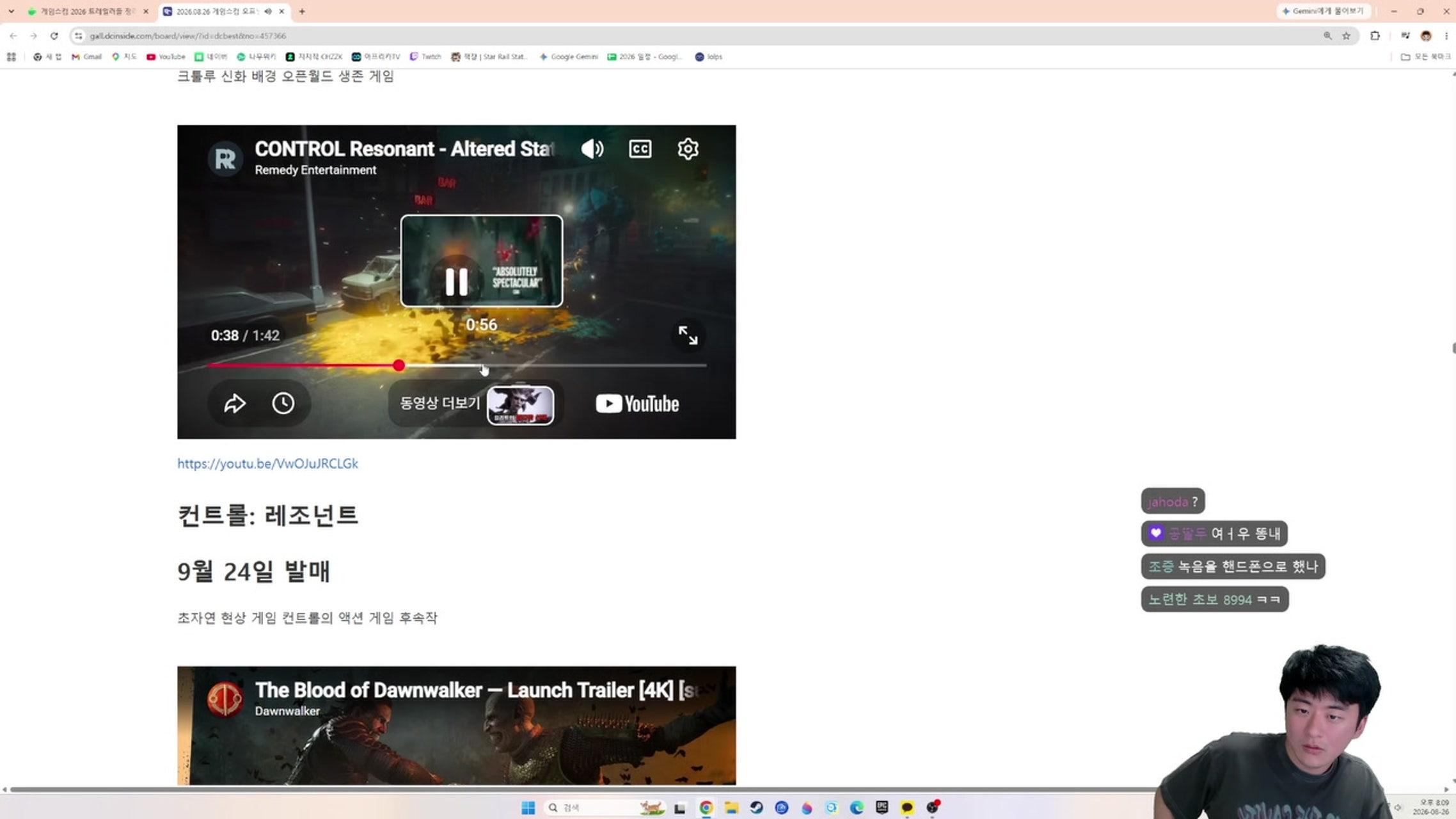Open the 나무위키 bookmark
1456x819 pixels.
coord(257,57)
